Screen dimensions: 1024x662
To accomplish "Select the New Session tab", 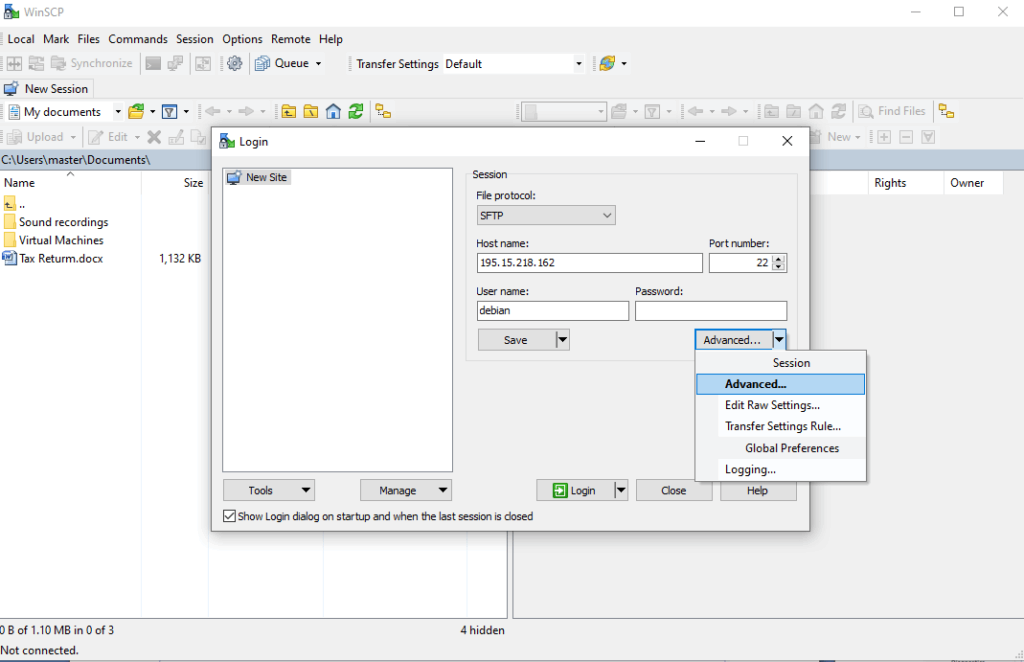I will point(46,89).
